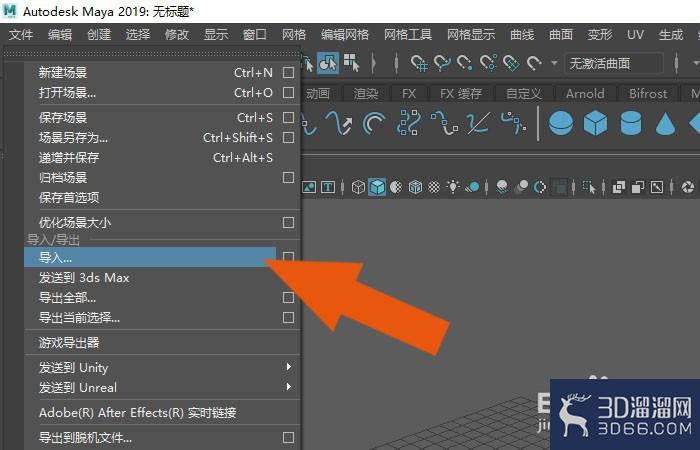Click the add points curve shelf icon
This screenshot has height=450, width=700.
[513, 123]
